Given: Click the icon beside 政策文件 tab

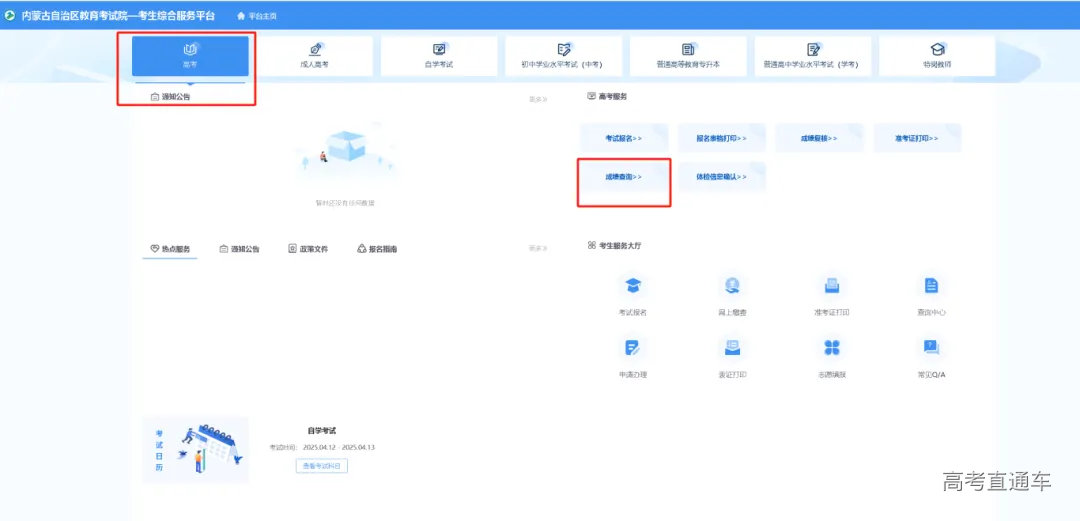Looking at the screenshot, I should [292, 249].
